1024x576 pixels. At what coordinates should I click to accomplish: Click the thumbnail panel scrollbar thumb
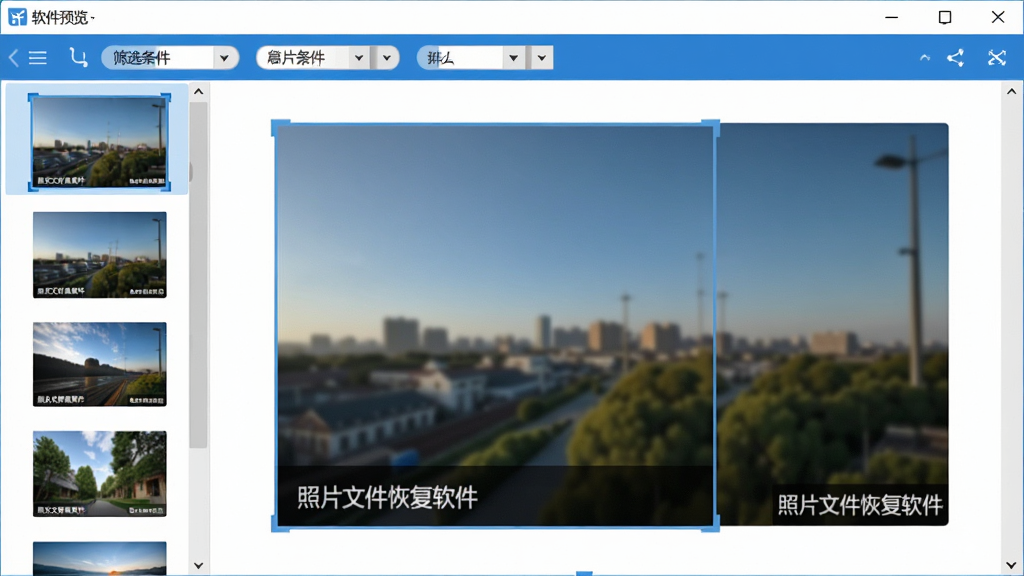(199, 274)
